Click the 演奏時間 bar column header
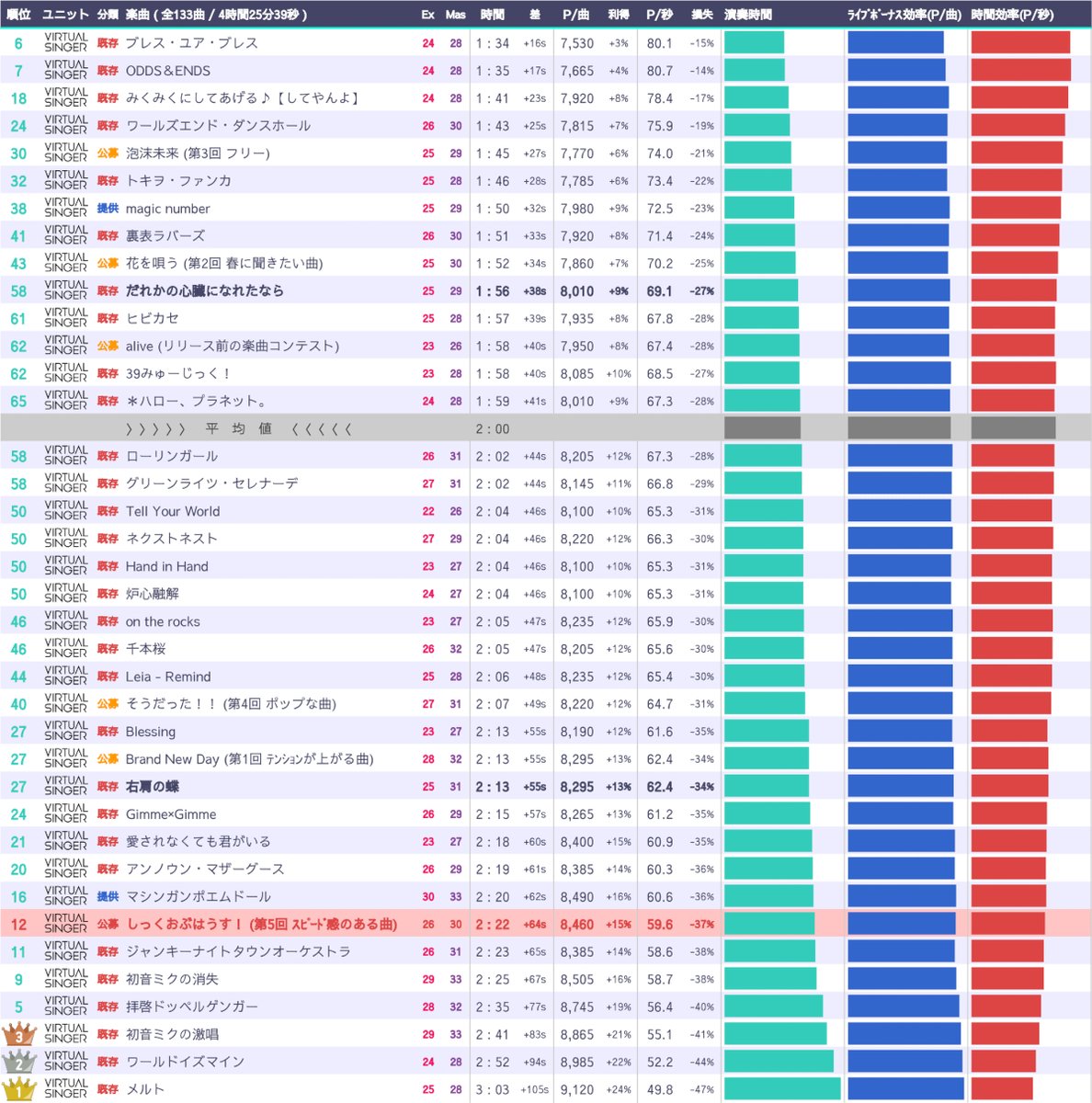Image resolution: width=1092 pixels, height=1103 pixels. (748, 15)
